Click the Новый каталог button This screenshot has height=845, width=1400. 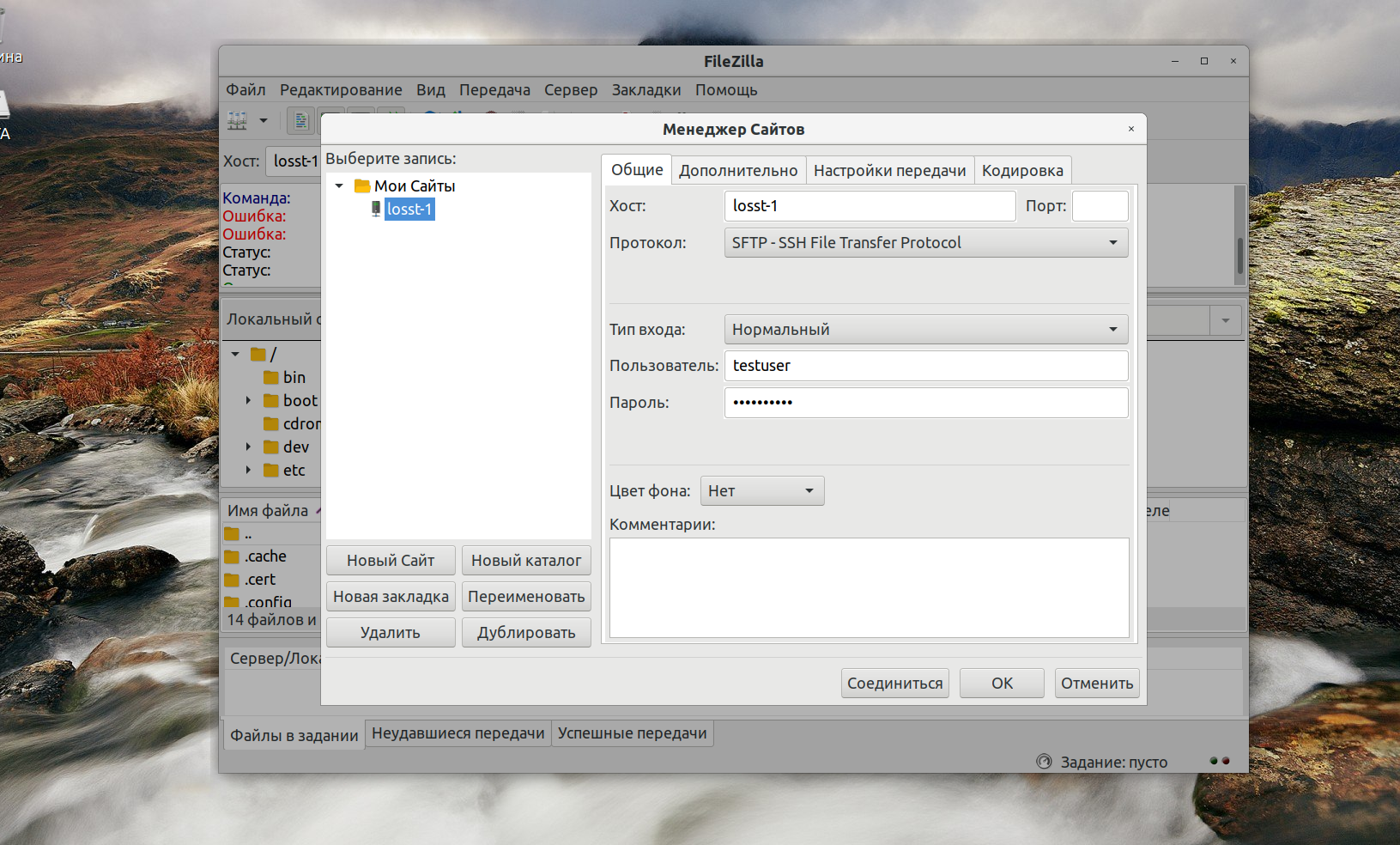point(526,561)
